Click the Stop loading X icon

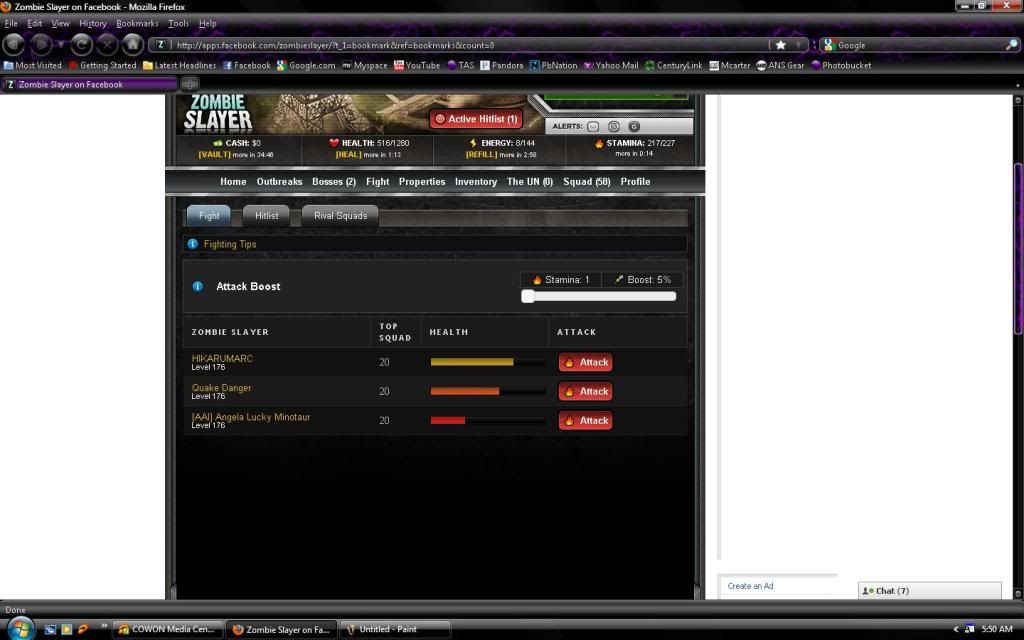107,44
